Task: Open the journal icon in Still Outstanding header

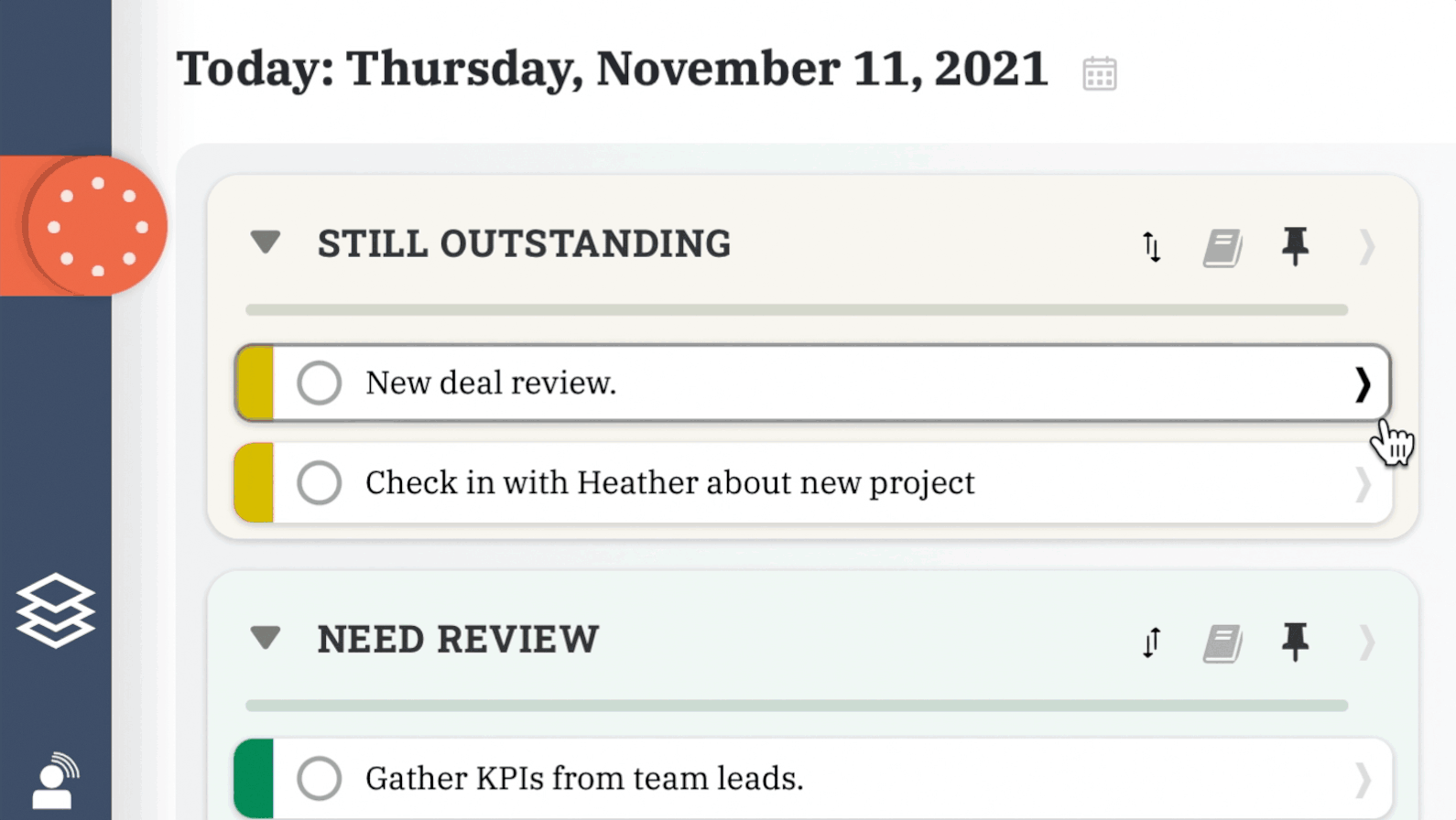Action: [x=1222, y=246]
